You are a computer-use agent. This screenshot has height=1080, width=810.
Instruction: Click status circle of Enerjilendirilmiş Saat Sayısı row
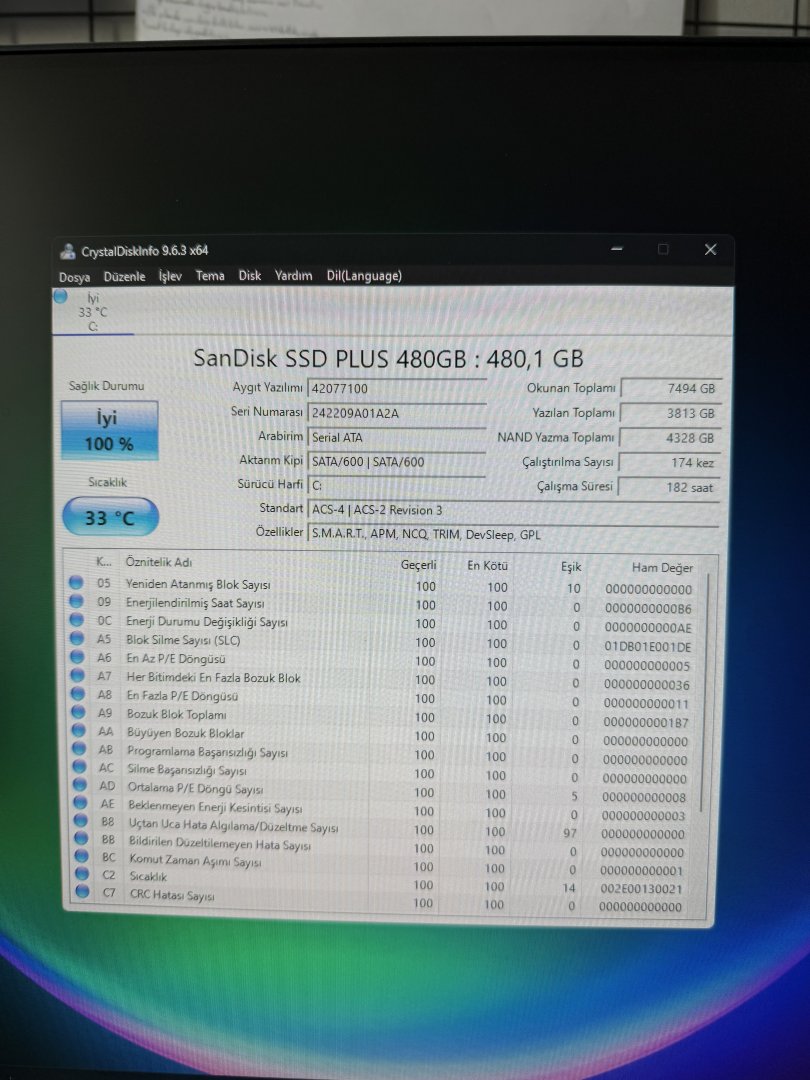click(x=76, y=601)
